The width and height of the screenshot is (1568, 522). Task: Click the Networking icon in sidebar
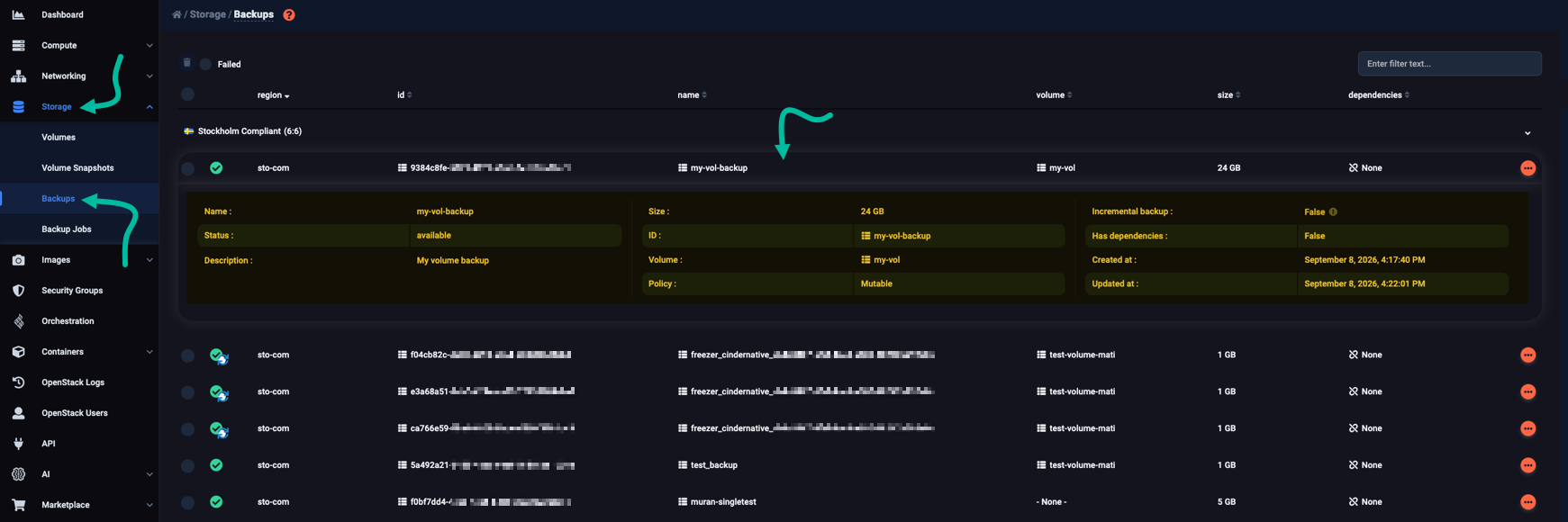coord(18,76)
